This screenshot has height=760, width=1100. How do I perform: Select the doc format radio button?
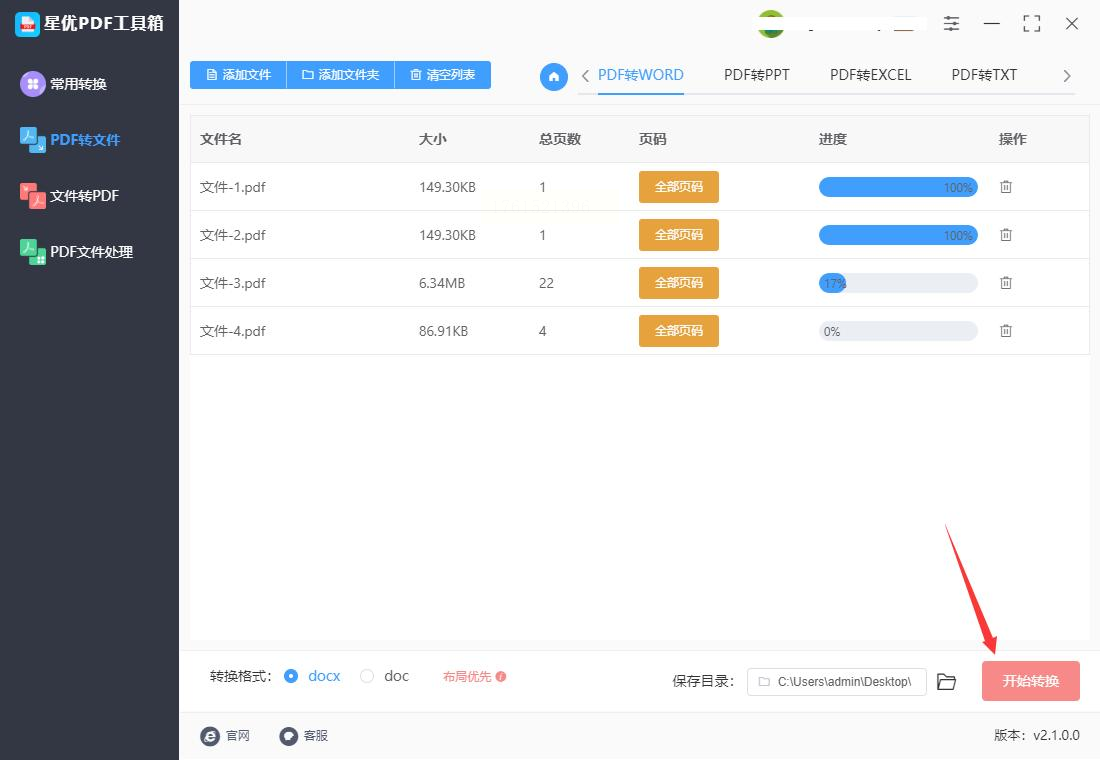click(x=367, y=676)
